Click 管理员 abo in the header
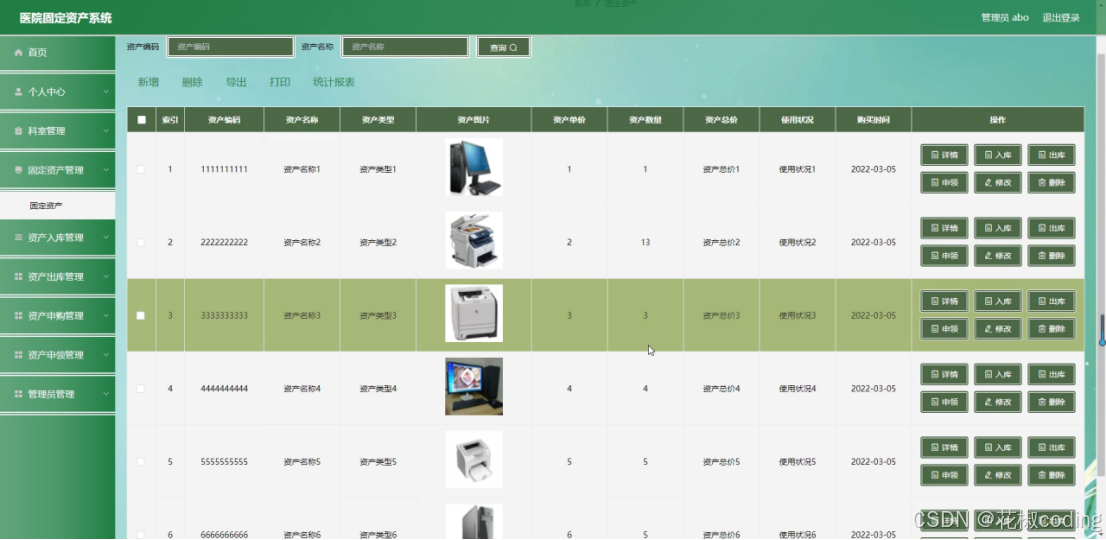Image resolution: width=1106 pixels, height=540 pixels. pyautogui.click(x=1004, y=18)
